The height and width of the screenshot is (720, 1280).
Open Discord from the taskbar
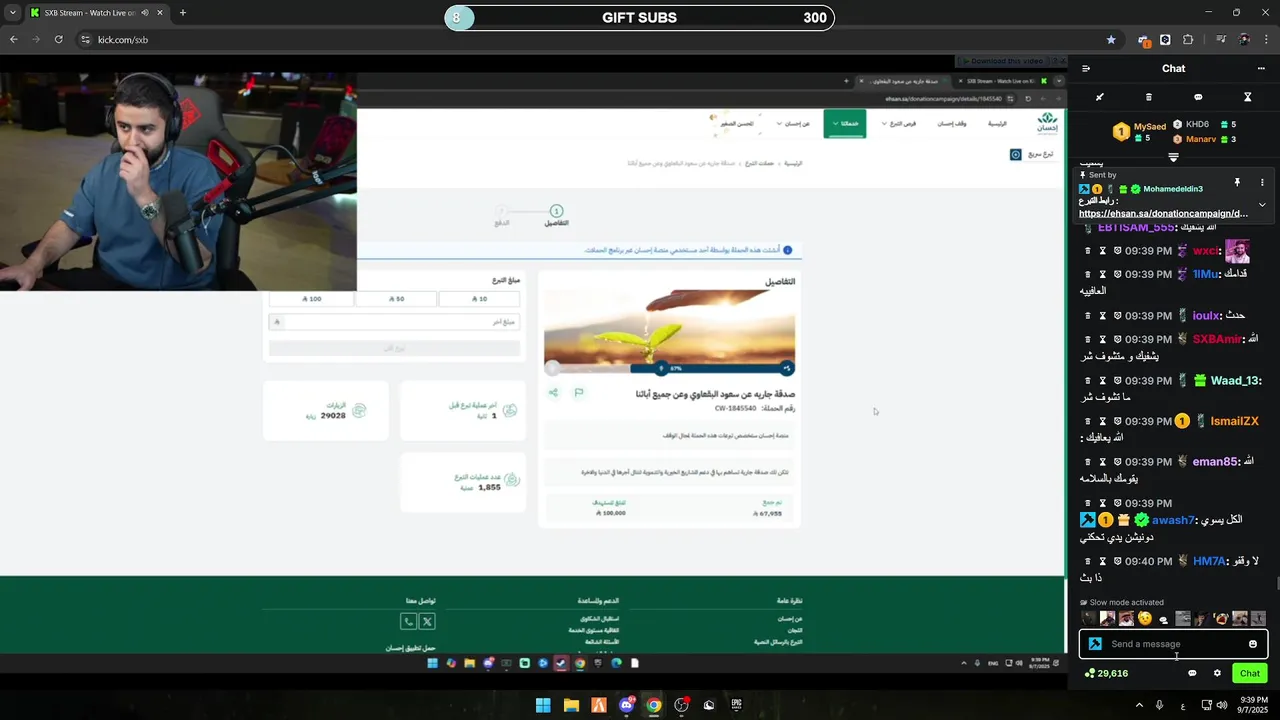coord(626,705)
